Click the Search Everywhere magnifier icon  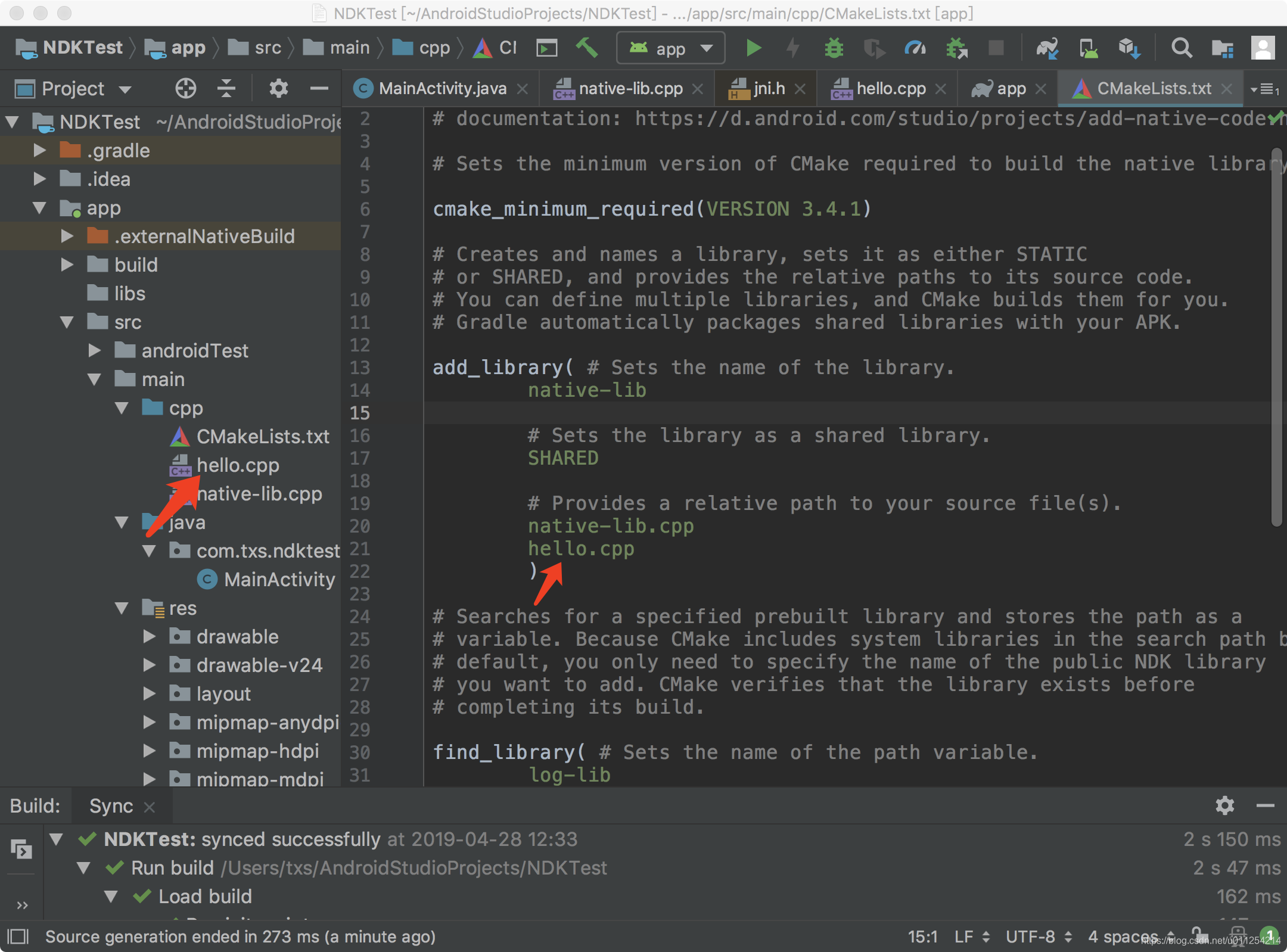1181,48
